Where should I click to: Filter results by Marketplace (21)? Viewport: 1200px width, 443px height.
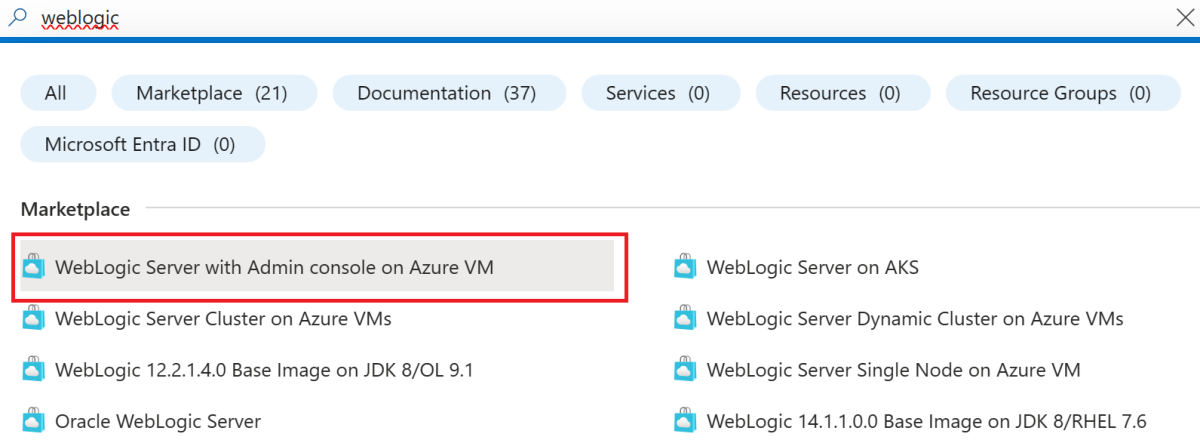point(214,93)
